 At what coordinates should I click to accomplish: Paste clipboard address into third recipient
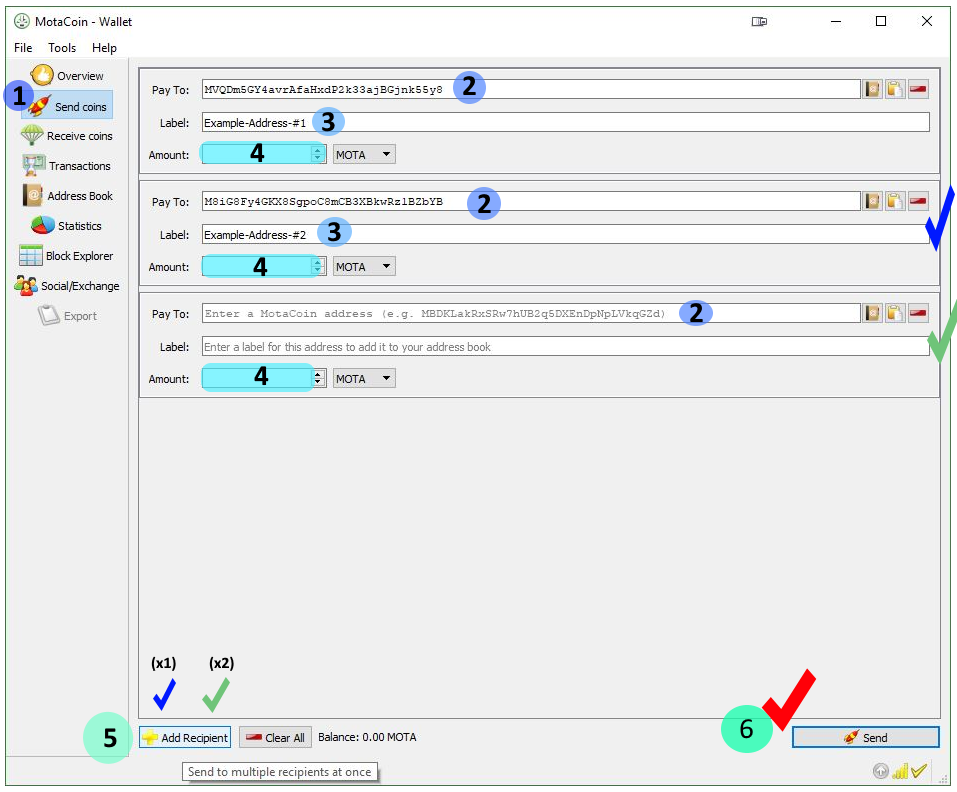click(x=895, y=313)
